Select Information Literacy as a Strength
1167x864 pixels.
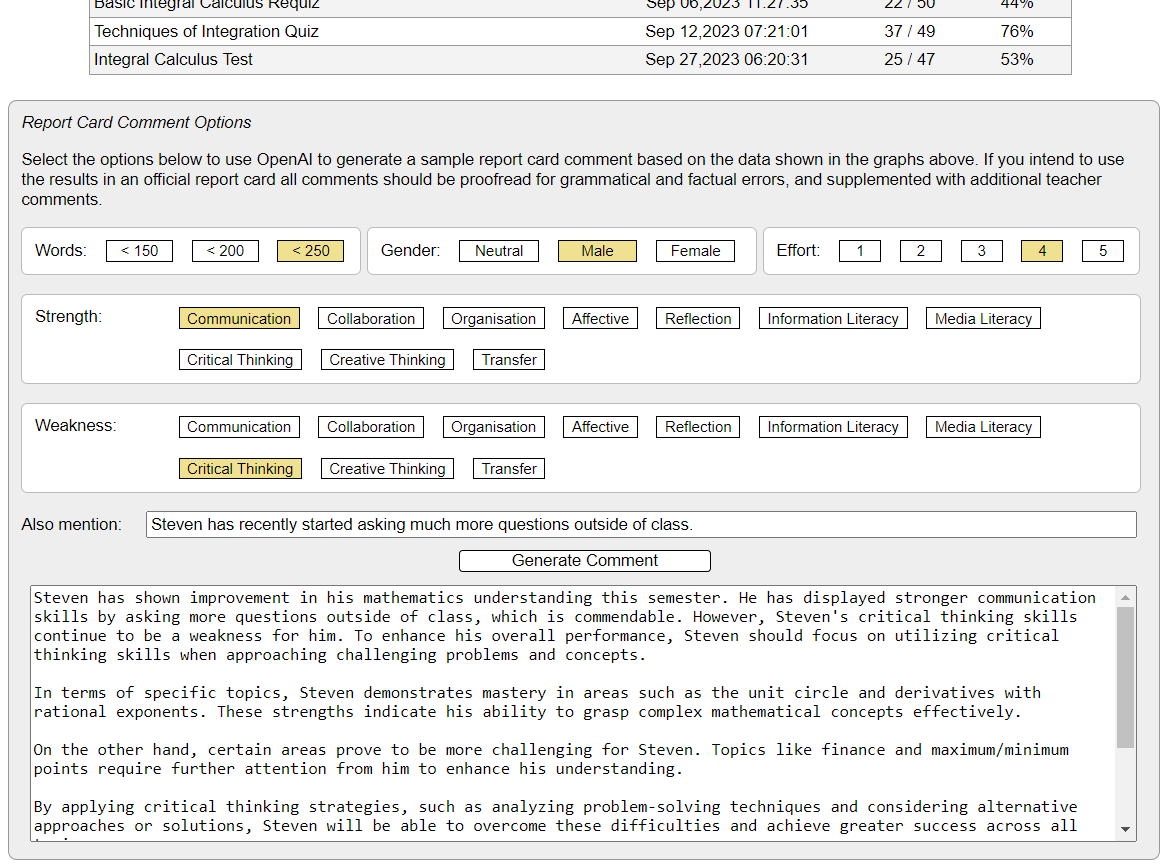pyautogui.click(x=833, y=319)
